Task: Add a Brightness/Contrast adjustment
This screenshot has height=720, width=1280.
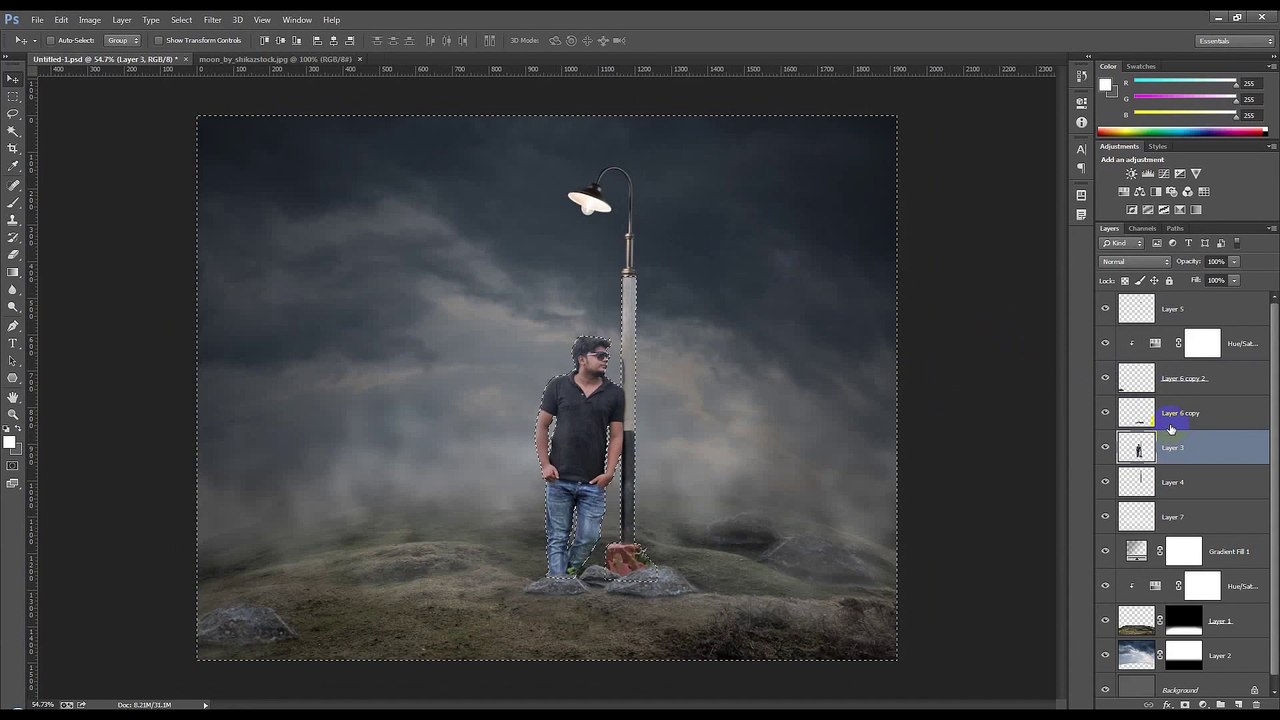Action: click(x=1131, y=174)
